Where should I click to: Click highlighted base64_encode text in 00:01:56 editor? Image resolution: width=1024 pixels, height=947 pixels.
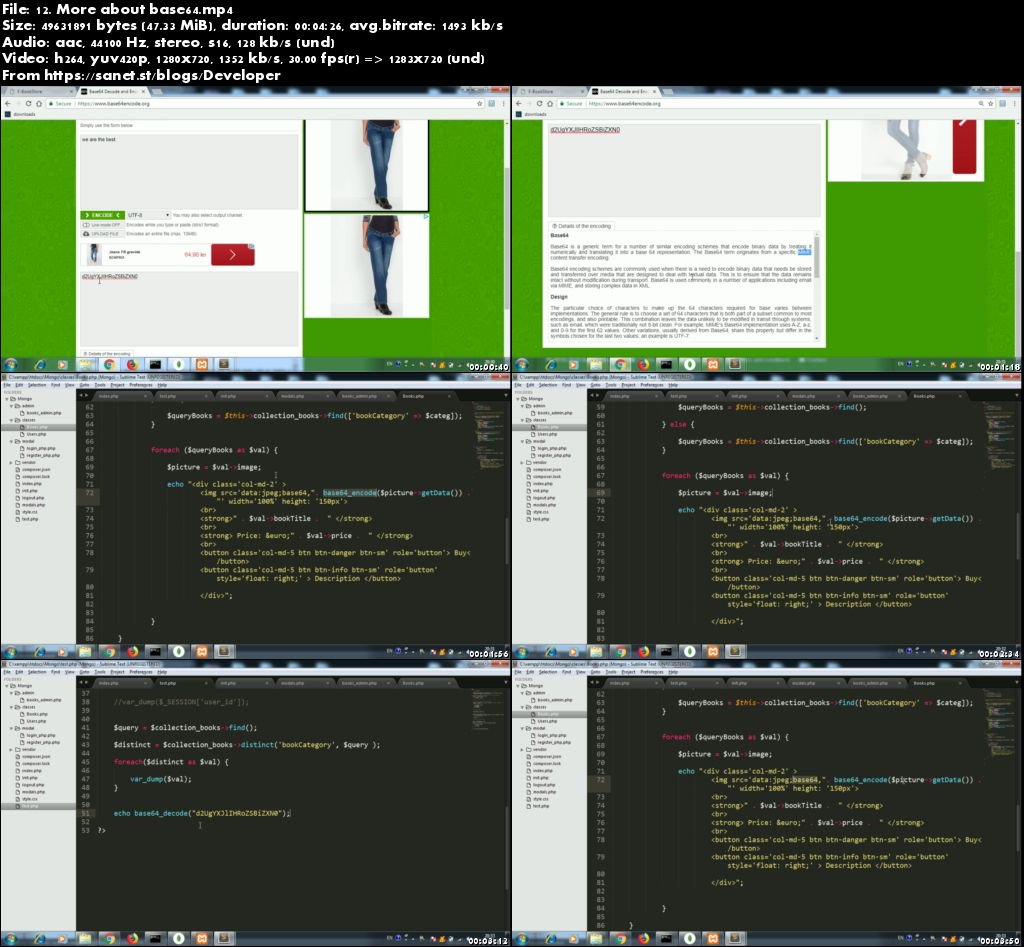pyautogui.click(x=350, y=492)
